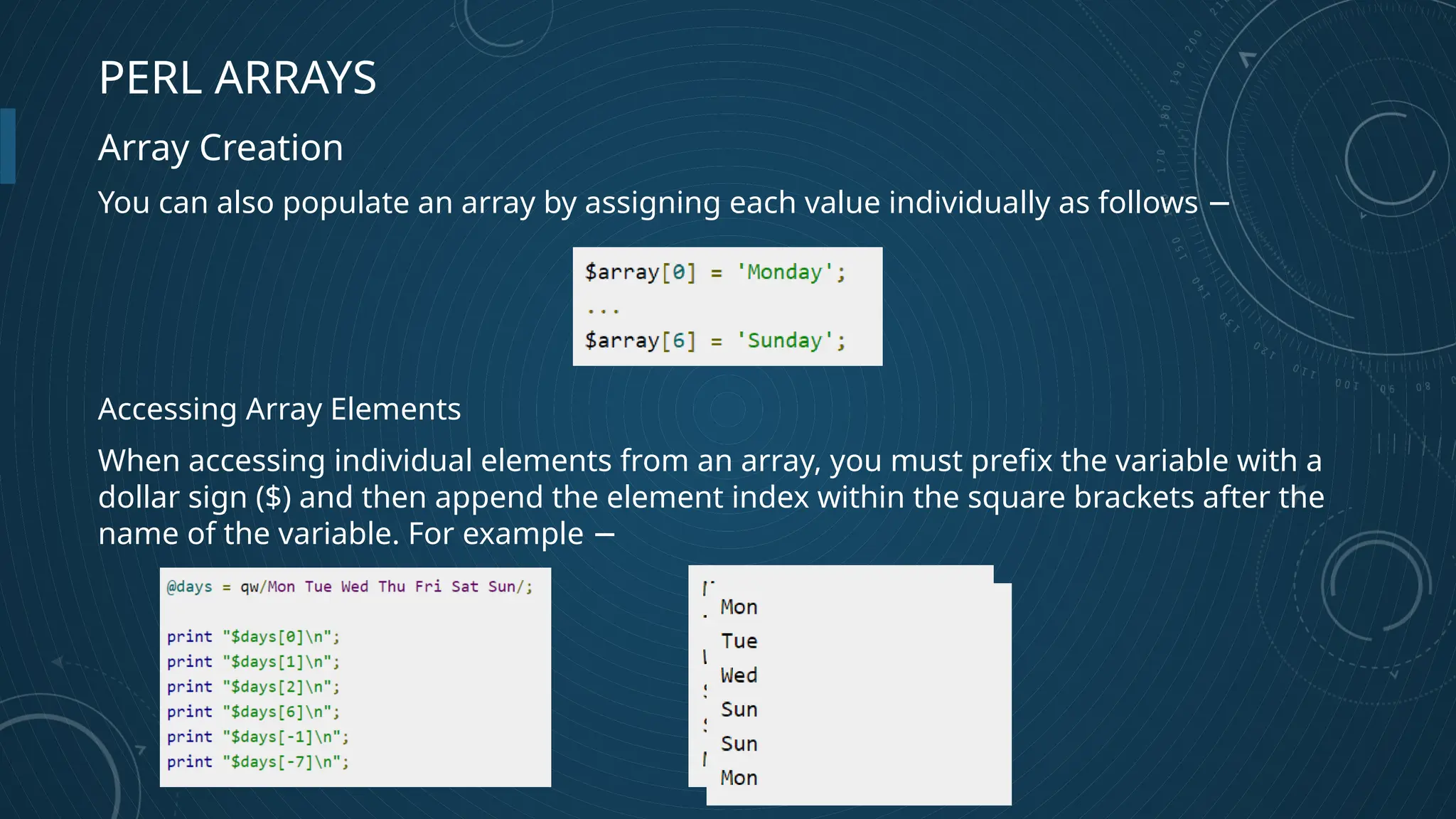1456x819 pixels.
Task: Click the code line print "$days[6]\n";
Action: point(253,712)
